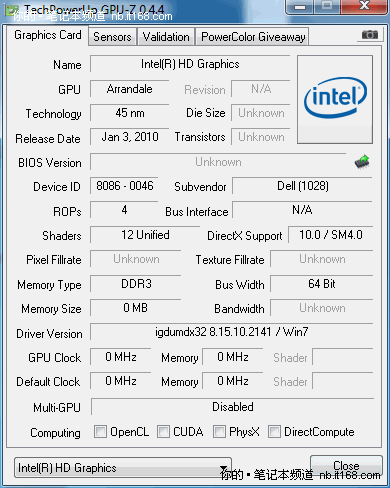Image resolution: width=390 pixels, height=488 pixels.
Task: Click the Driver Version igdumdx32 field
Action: (232, 332)
